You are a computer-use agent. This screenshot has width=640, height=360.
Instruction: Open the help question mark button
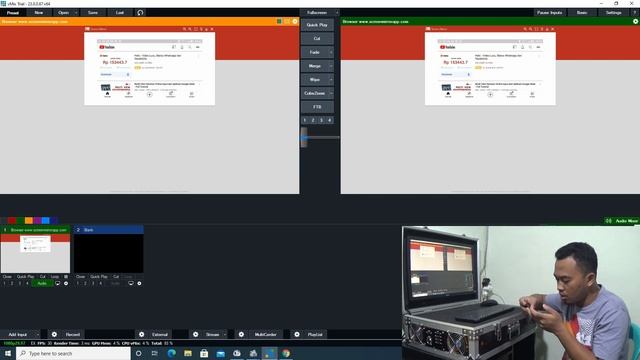pyautogui.click(x=635, y=13)
